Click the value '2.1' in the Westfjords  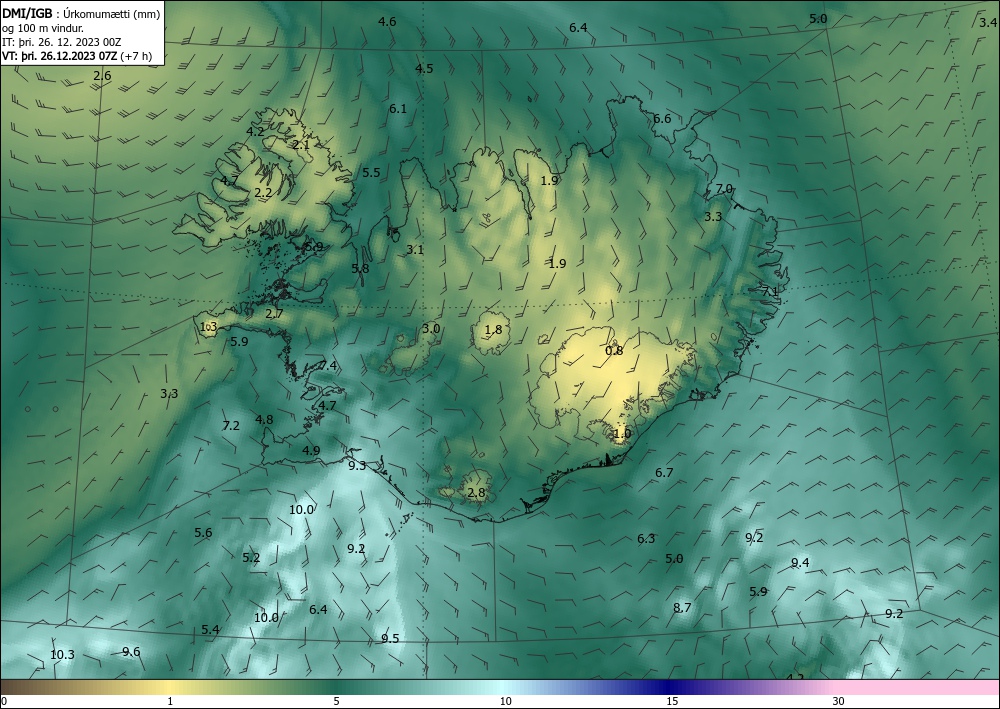point(301,145)
